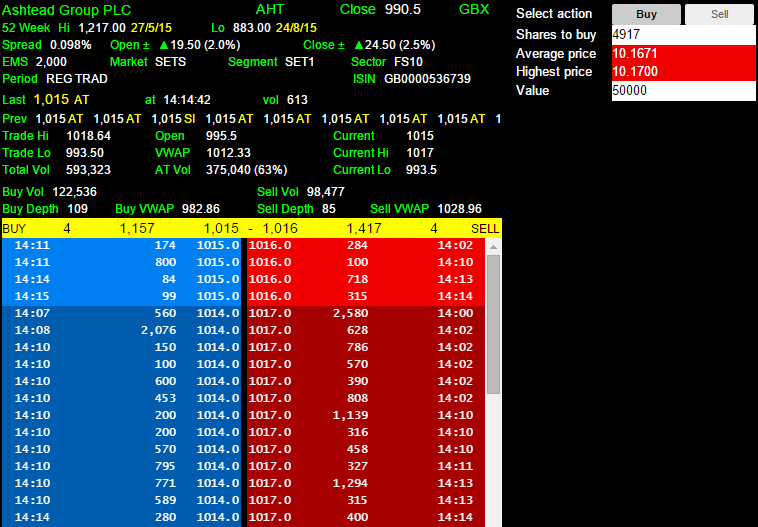Click the Value input showing 50000
The image size is (758, 527).
coord(683,91)
